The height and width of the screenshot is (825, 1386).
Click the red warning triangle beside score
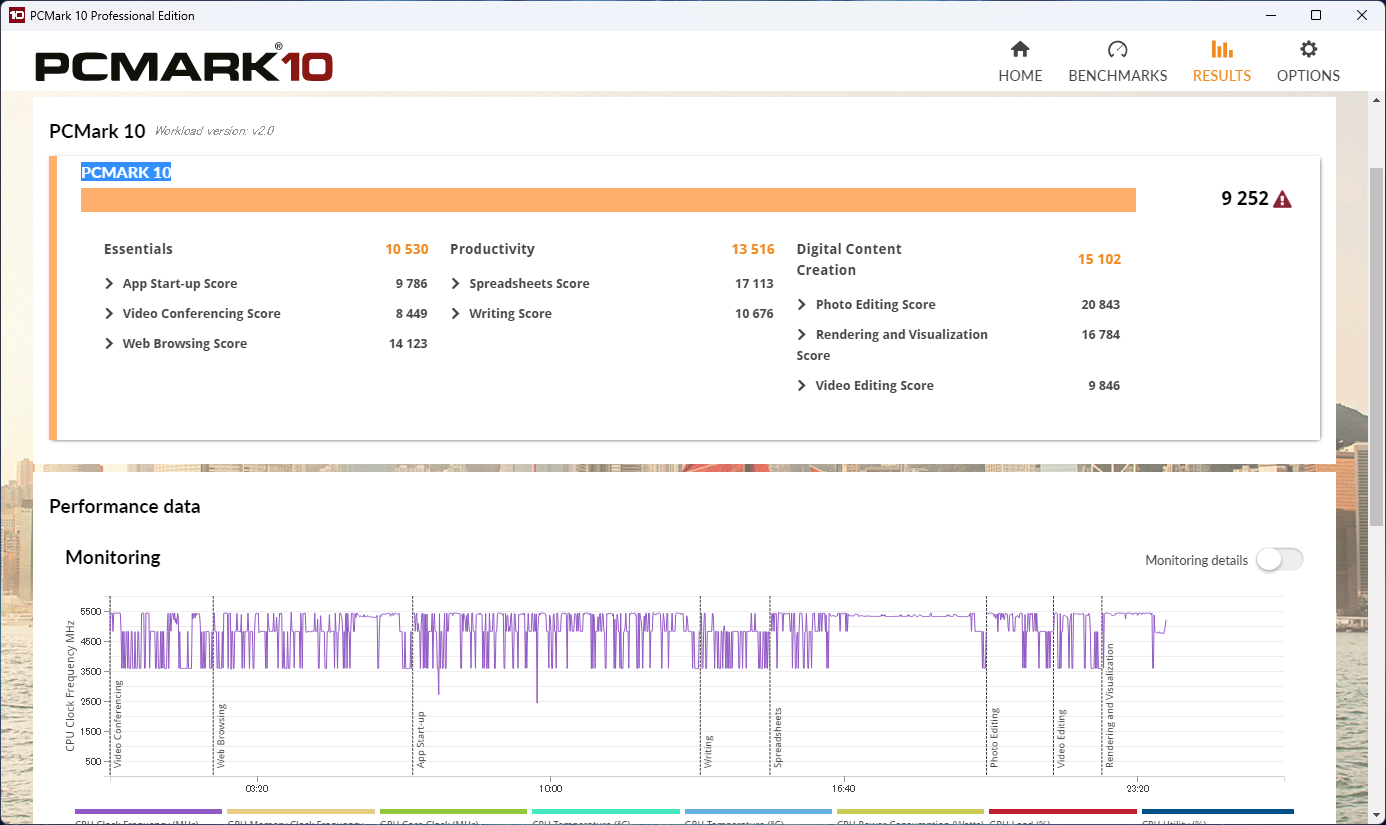pyautogui.click(x=1282, y=199)
